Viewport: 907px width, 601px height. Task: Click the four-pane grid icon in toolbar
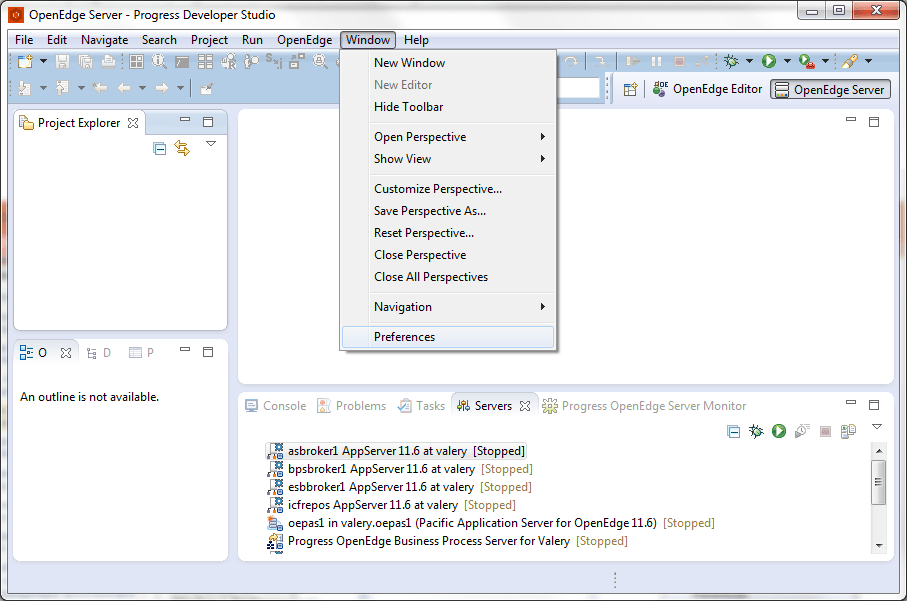pyautogui.click(x=137, y=61)
